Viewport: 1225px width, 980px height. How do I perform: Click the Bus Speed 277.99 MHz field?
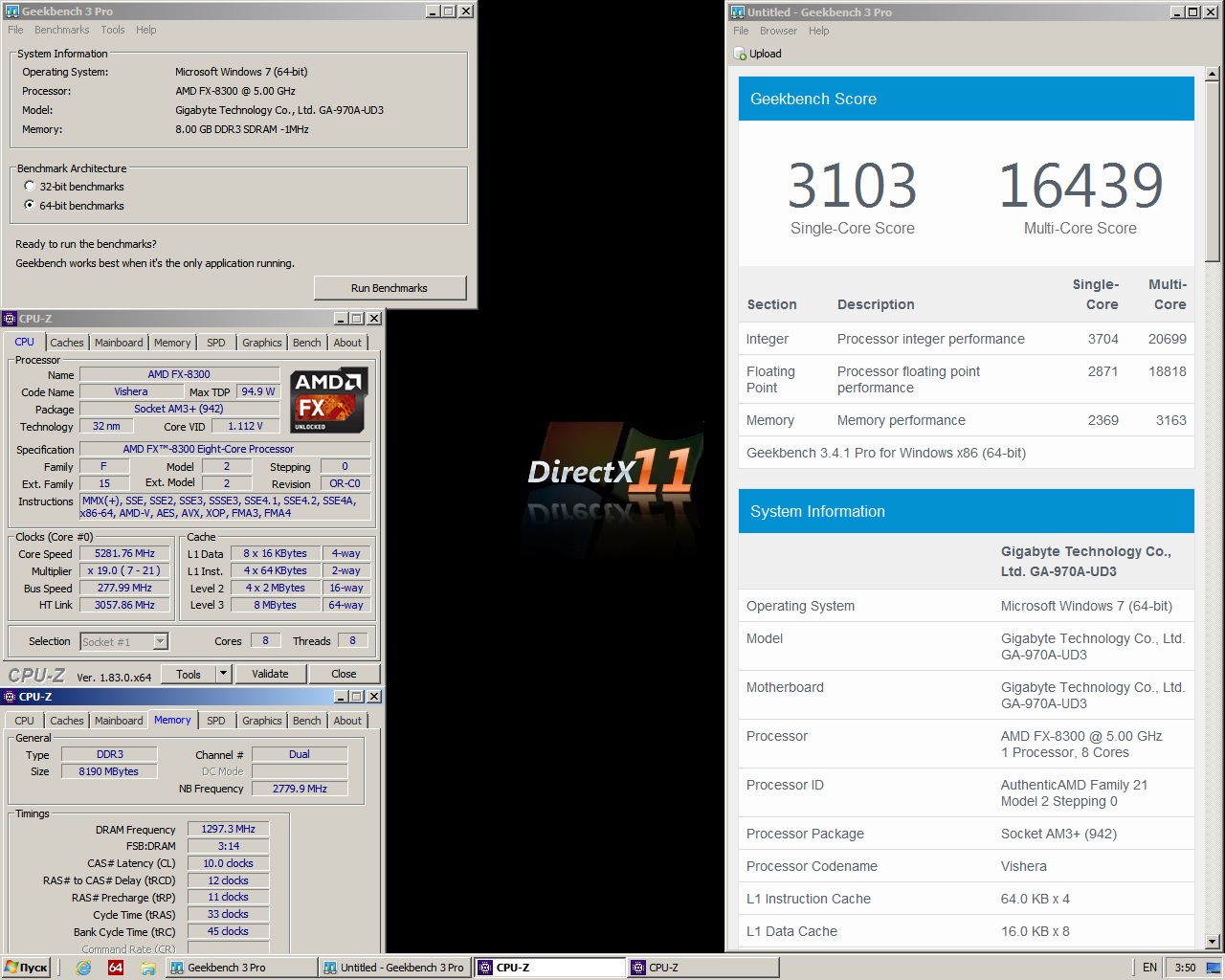pyautogui.click(x=124, y=588)
